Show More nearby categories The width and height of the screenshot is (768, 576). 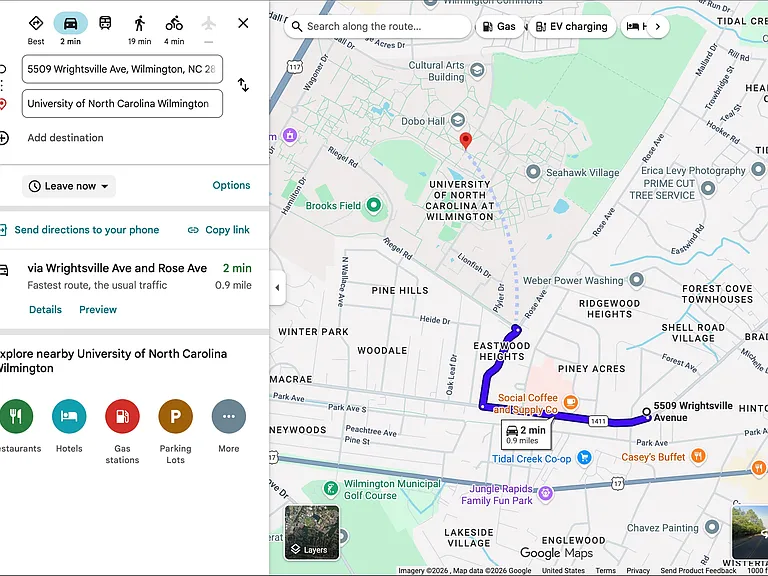click(229, 416)
